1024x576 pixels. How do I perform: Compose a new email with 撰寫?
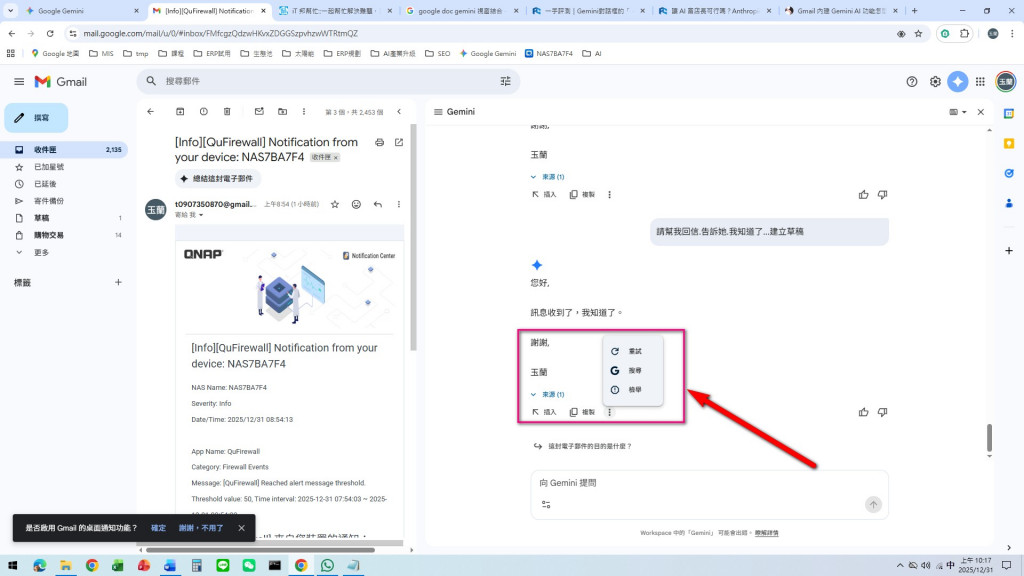[x=37, y=118]
